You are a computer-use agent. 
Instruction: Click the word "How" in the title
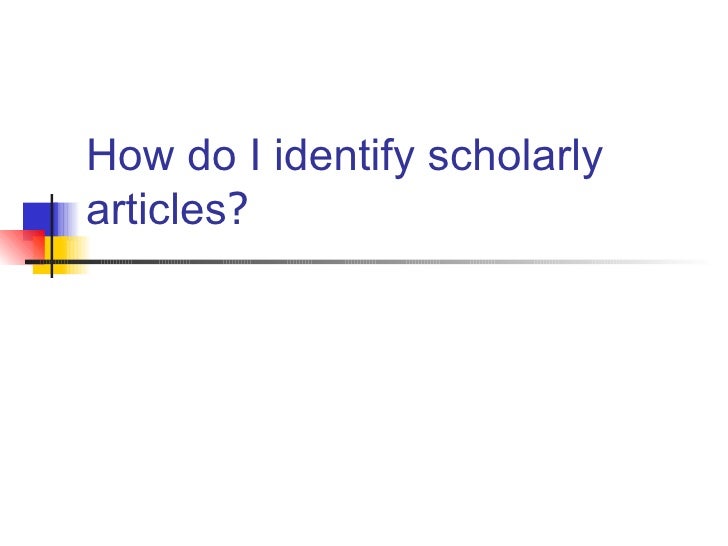pyautogui.click(x=130, y=156)
